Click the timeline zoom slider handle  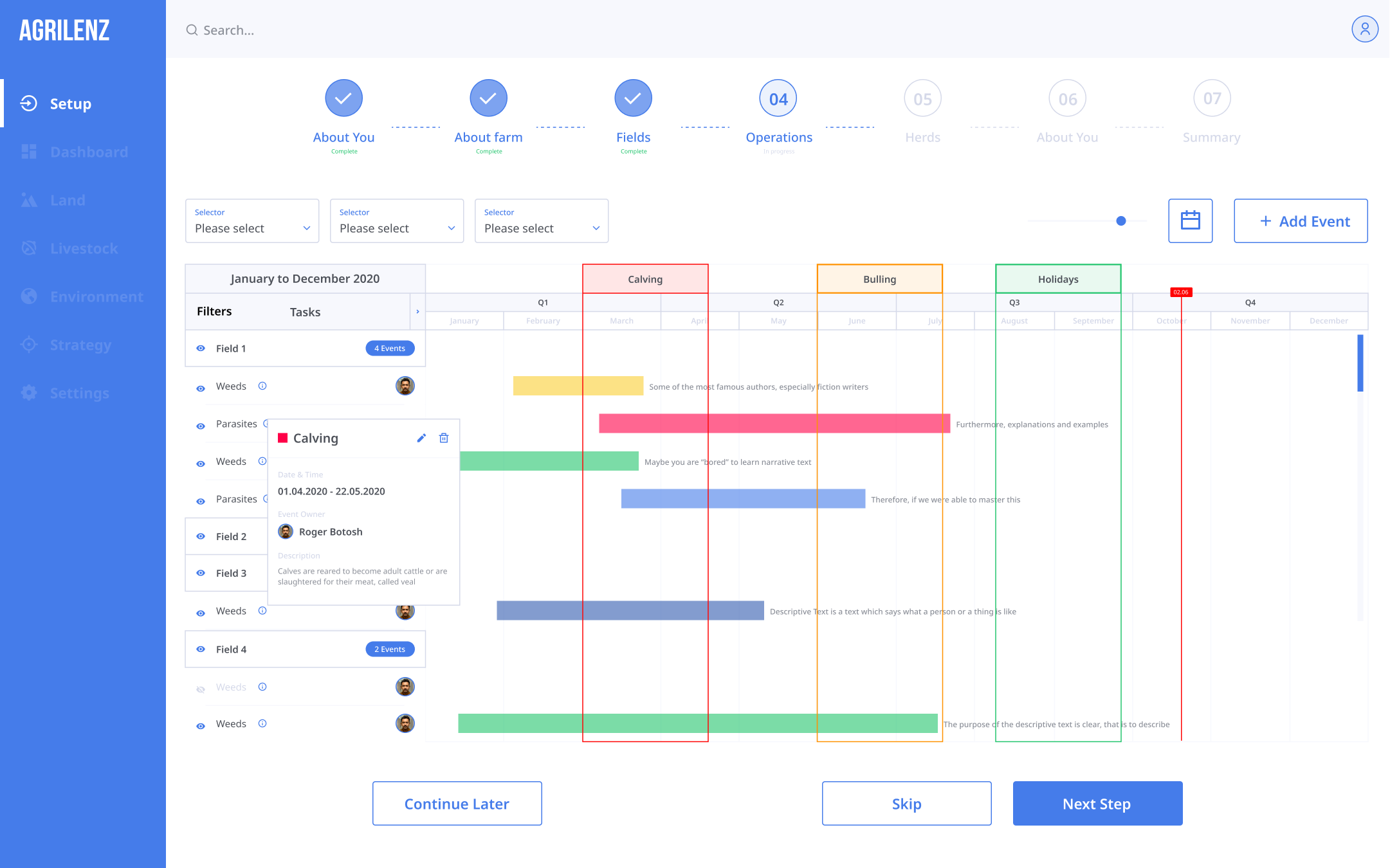click(1121, 221)
